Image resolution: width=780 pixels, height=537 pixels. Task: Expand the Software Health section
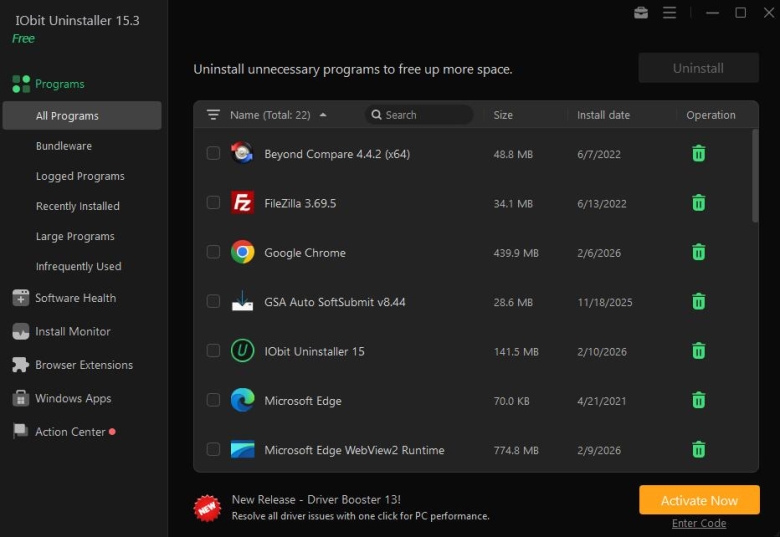click(75, 298)
